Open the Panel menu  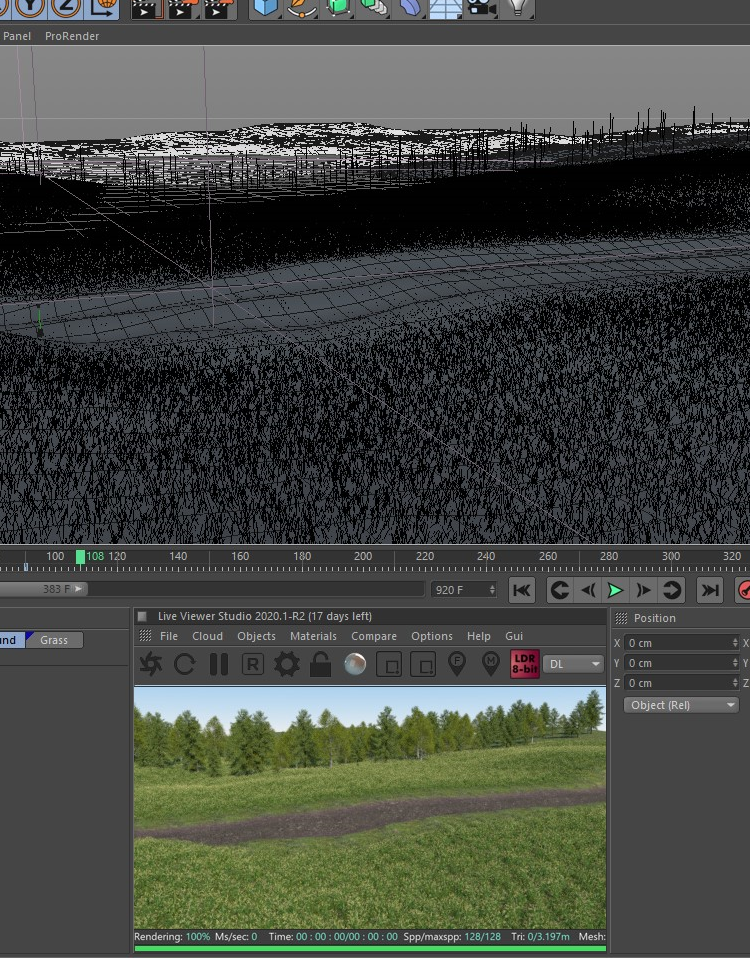point(16,36)
